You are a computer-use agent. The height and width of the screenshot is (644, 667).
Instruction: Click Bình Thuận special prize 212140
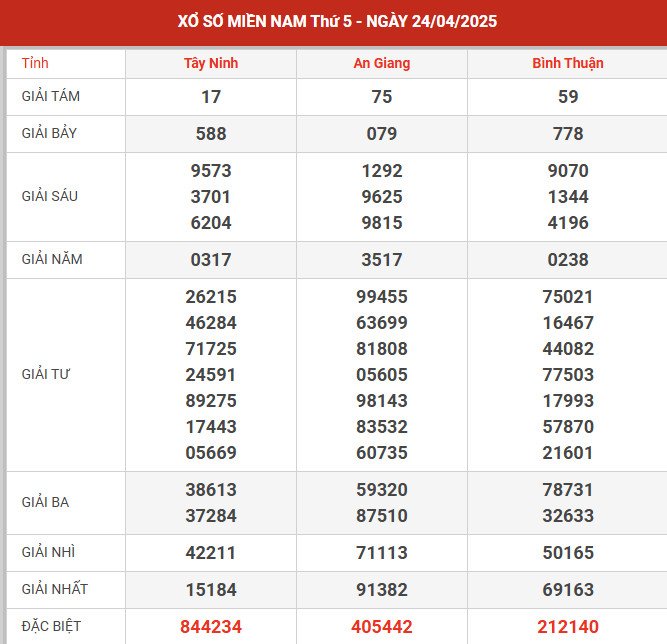coord(568,627)
